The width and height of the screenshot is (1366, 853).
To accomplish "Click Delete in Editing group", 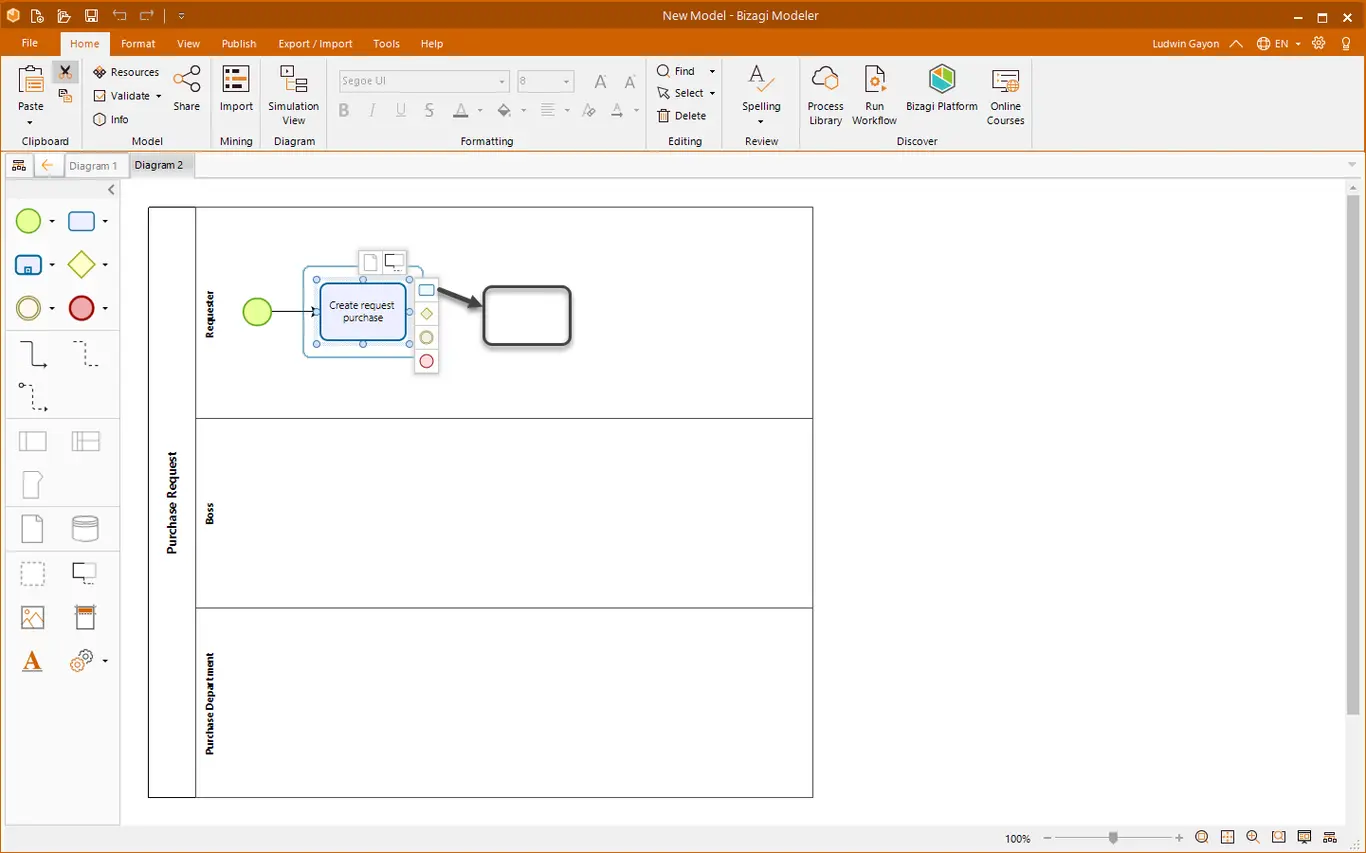I will tap(682, 116).
